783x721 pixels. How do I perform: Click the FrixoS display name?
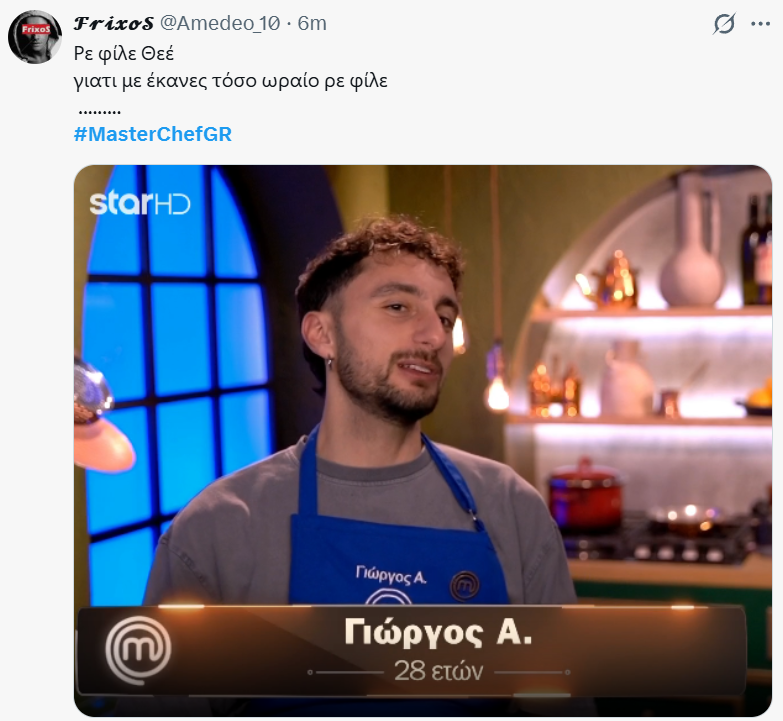pyautogui.click(x=114, y=23)
